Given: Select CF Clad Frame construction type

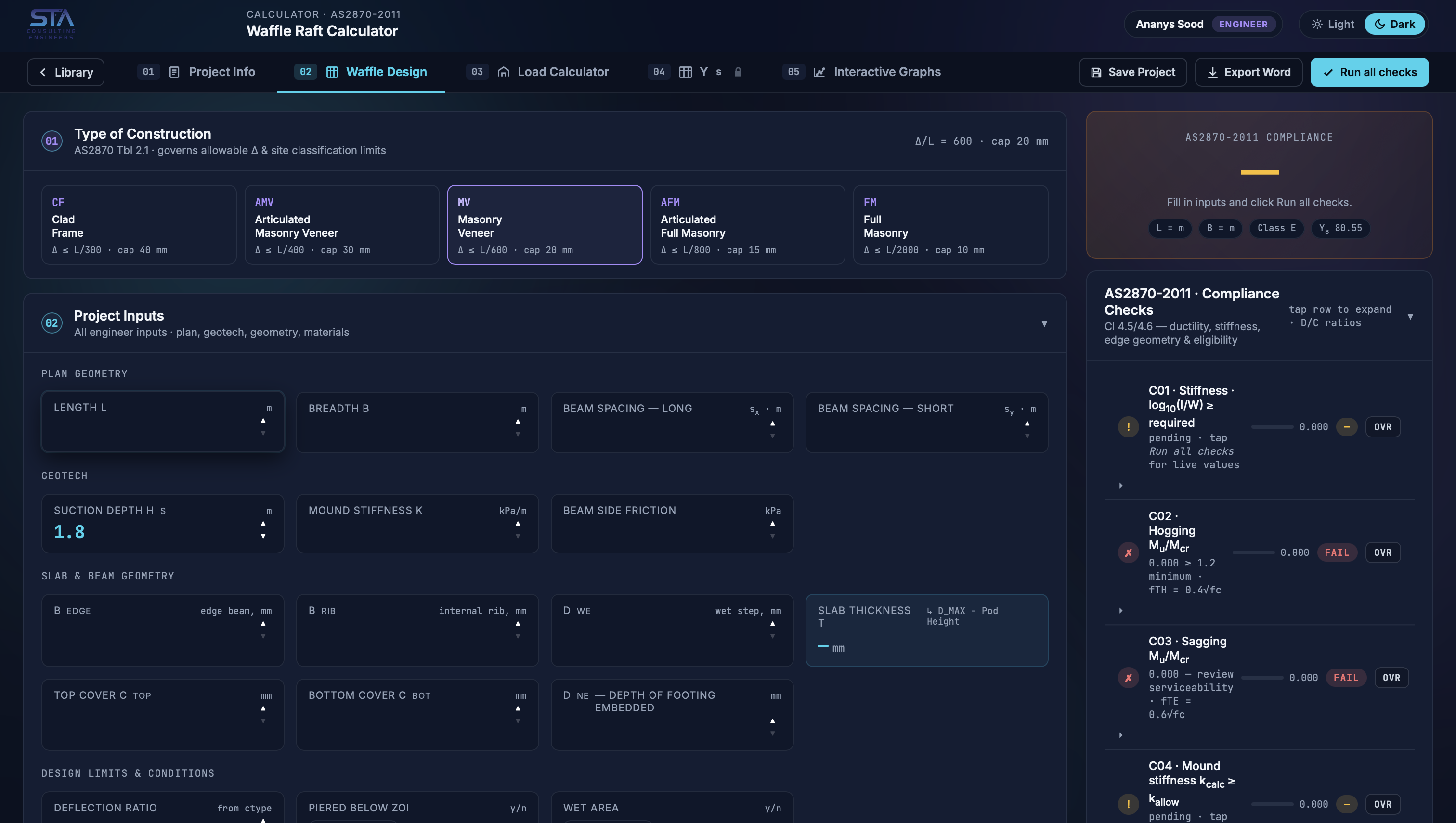Looking at the screenshot, I should [139, 225].
